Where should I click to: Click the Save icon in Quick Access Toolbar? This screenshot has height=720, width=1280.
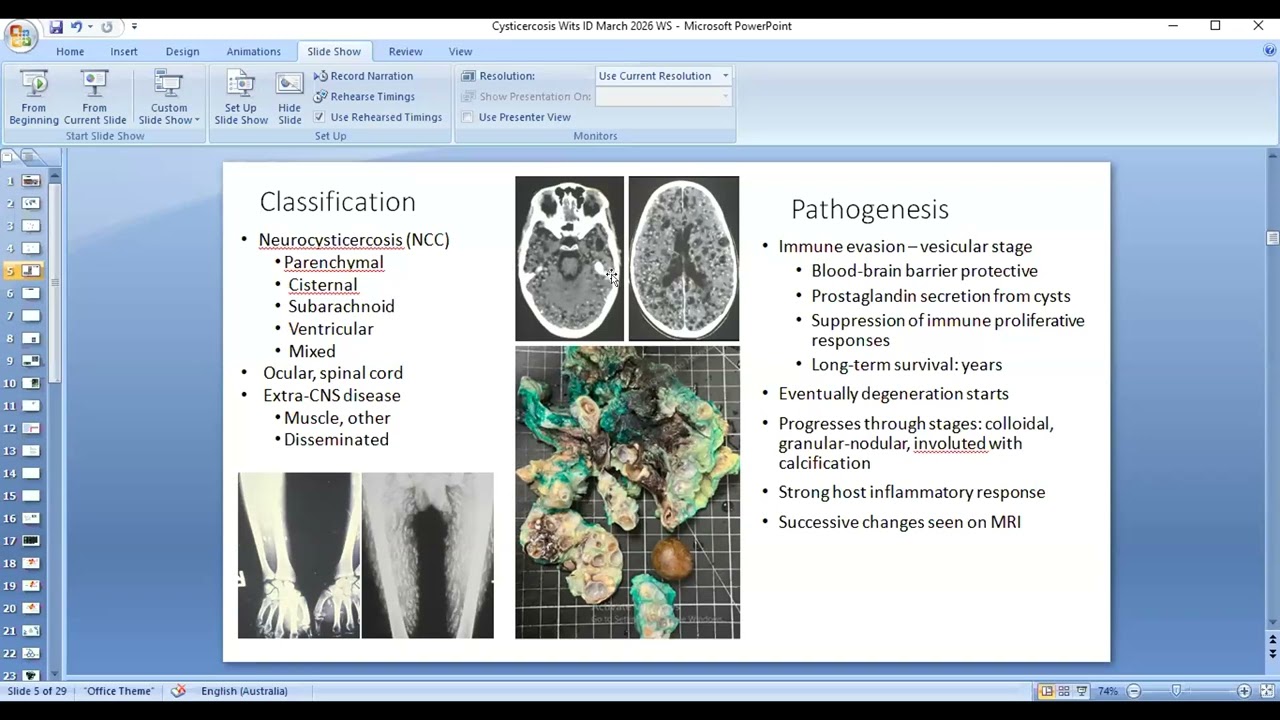(x=56, y=27)
